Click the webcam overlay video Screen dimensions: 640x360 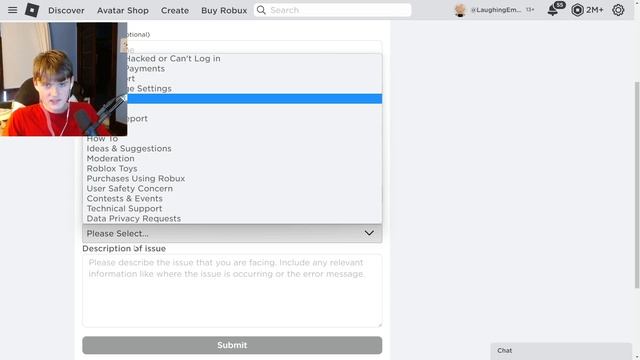tap(63, 79)
